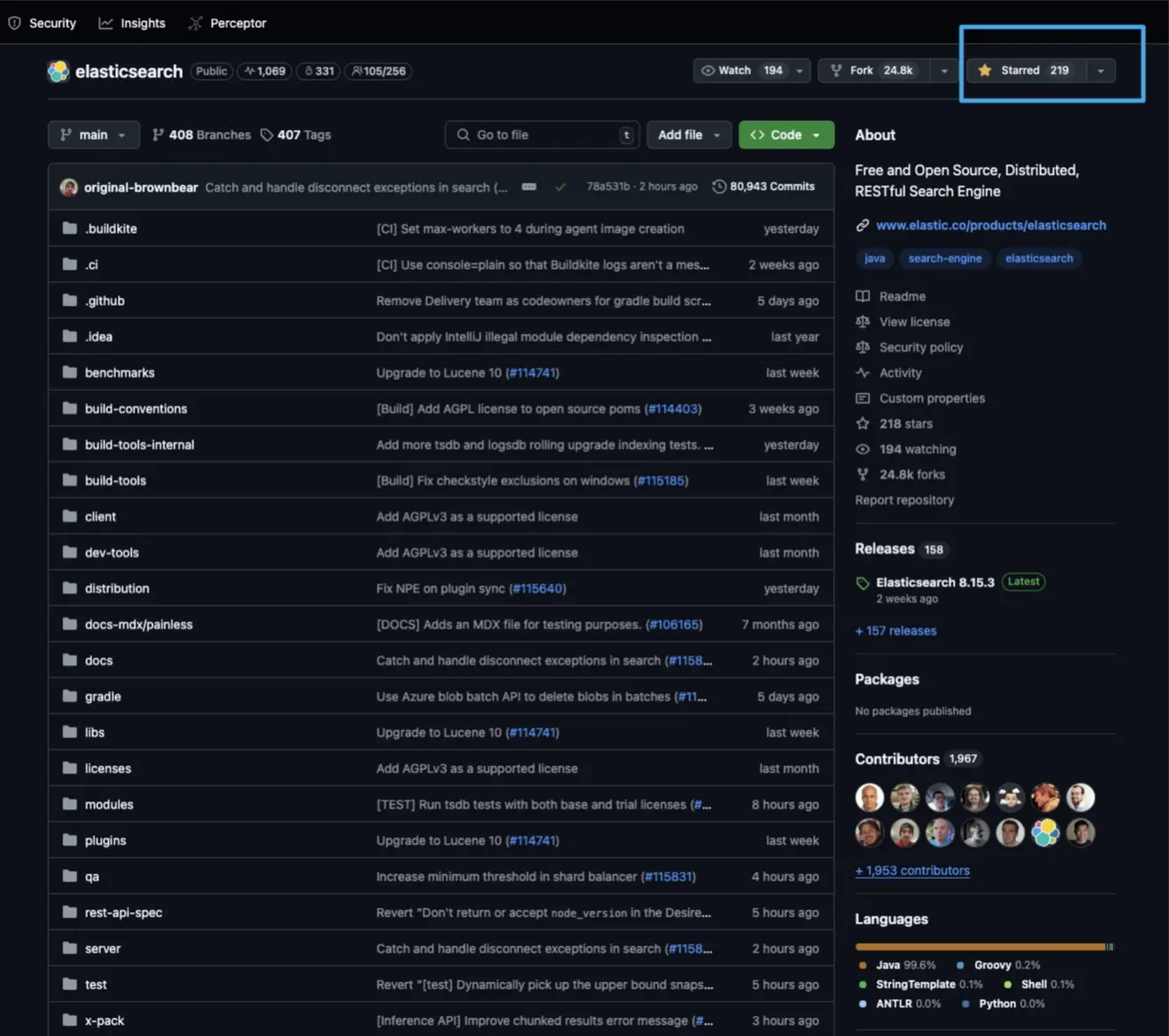Click the Java 99.6% language entry
Image resolution: width=1169 pixels, height=1036 pixels.
[897, 965]
